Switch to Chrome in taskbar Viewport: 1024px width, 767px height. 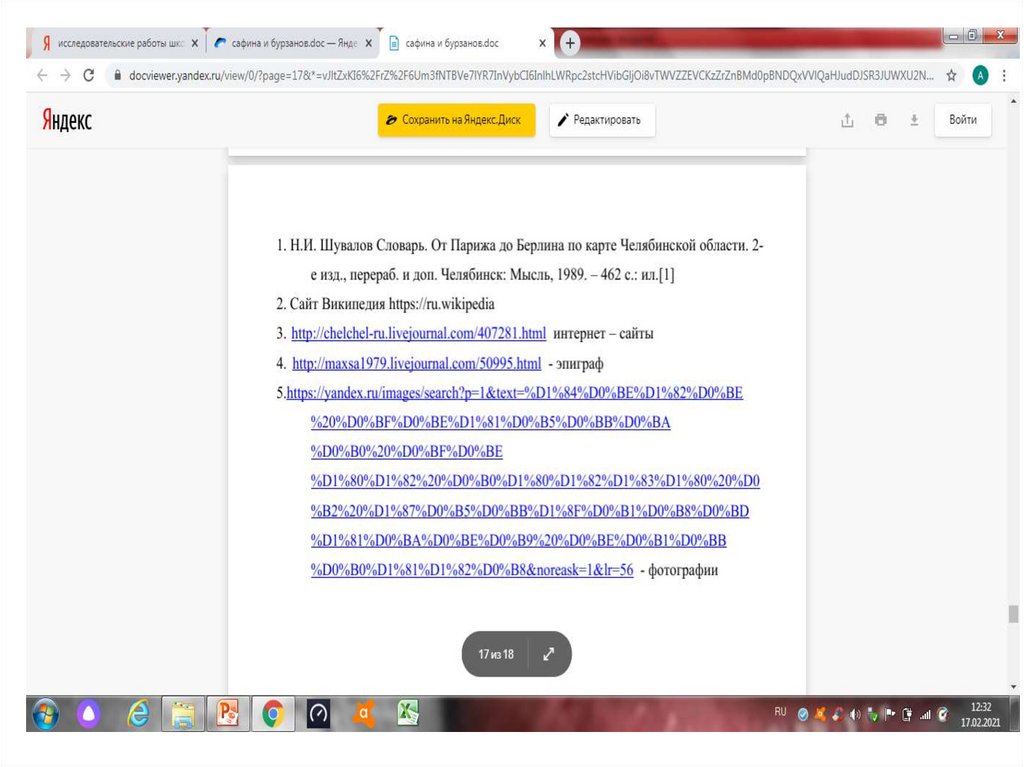point(273,713)
